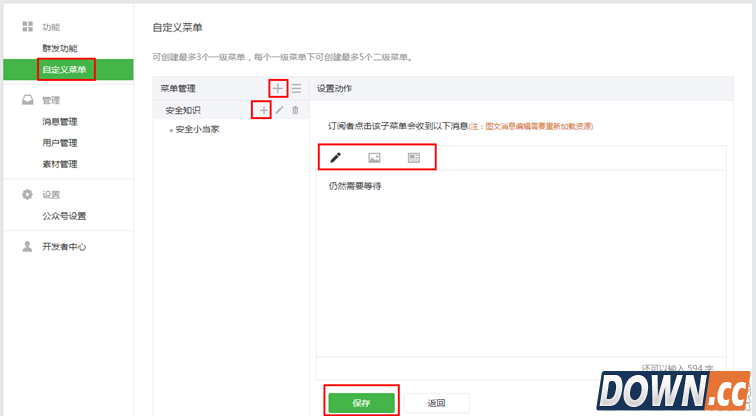Open 素材管理 in the sidebar

60,164
